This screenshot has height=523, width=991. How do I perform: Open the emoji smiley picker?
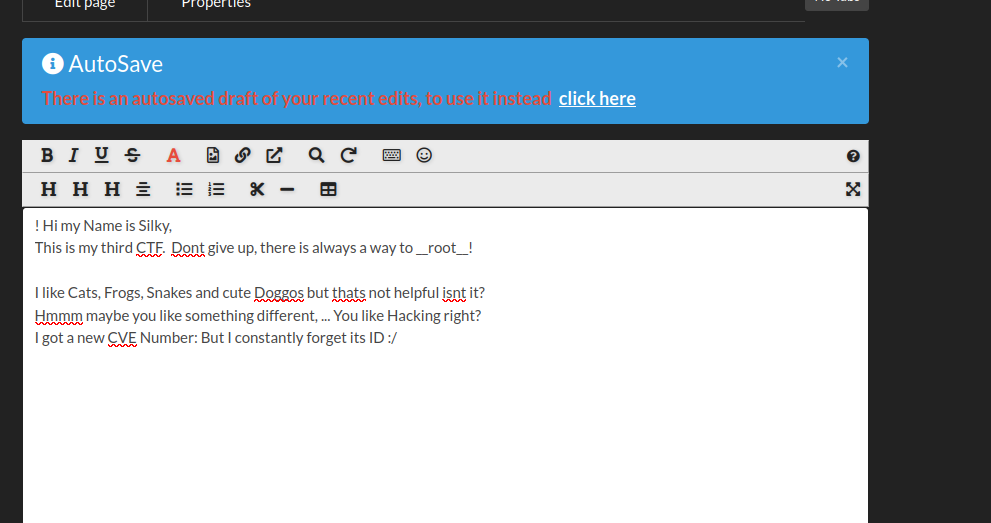tap(424, 155)
